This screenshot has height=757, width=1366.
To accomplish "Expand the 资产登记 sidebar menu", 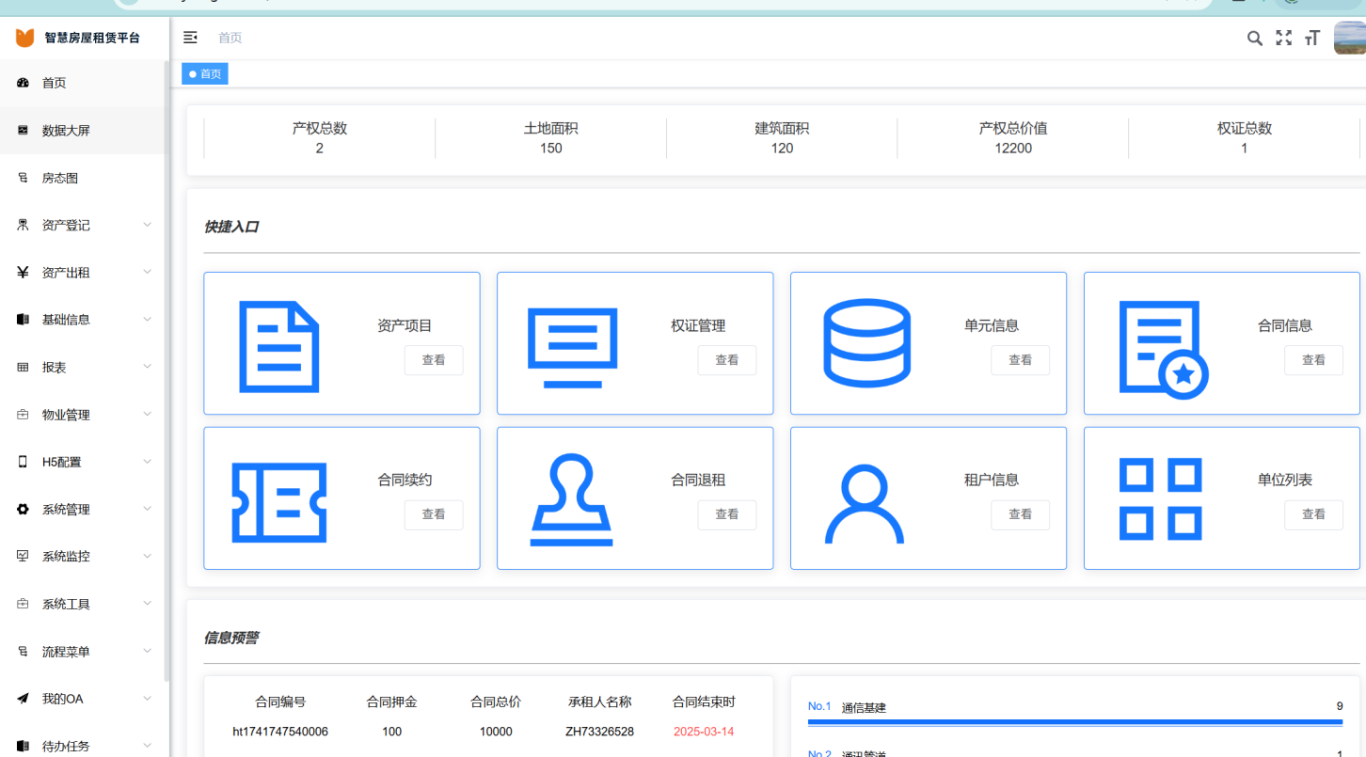I will [x=60, y=225].
